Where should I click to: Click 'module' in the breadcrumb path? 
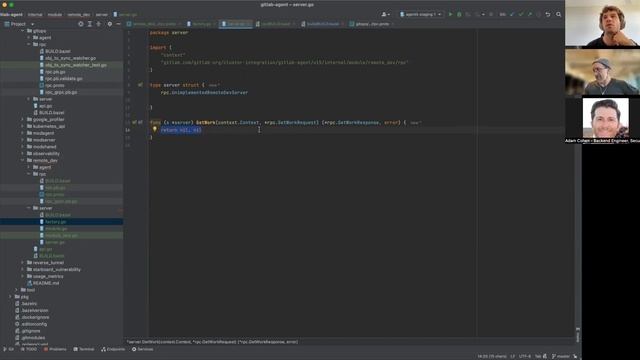click(x=55, y=15)
